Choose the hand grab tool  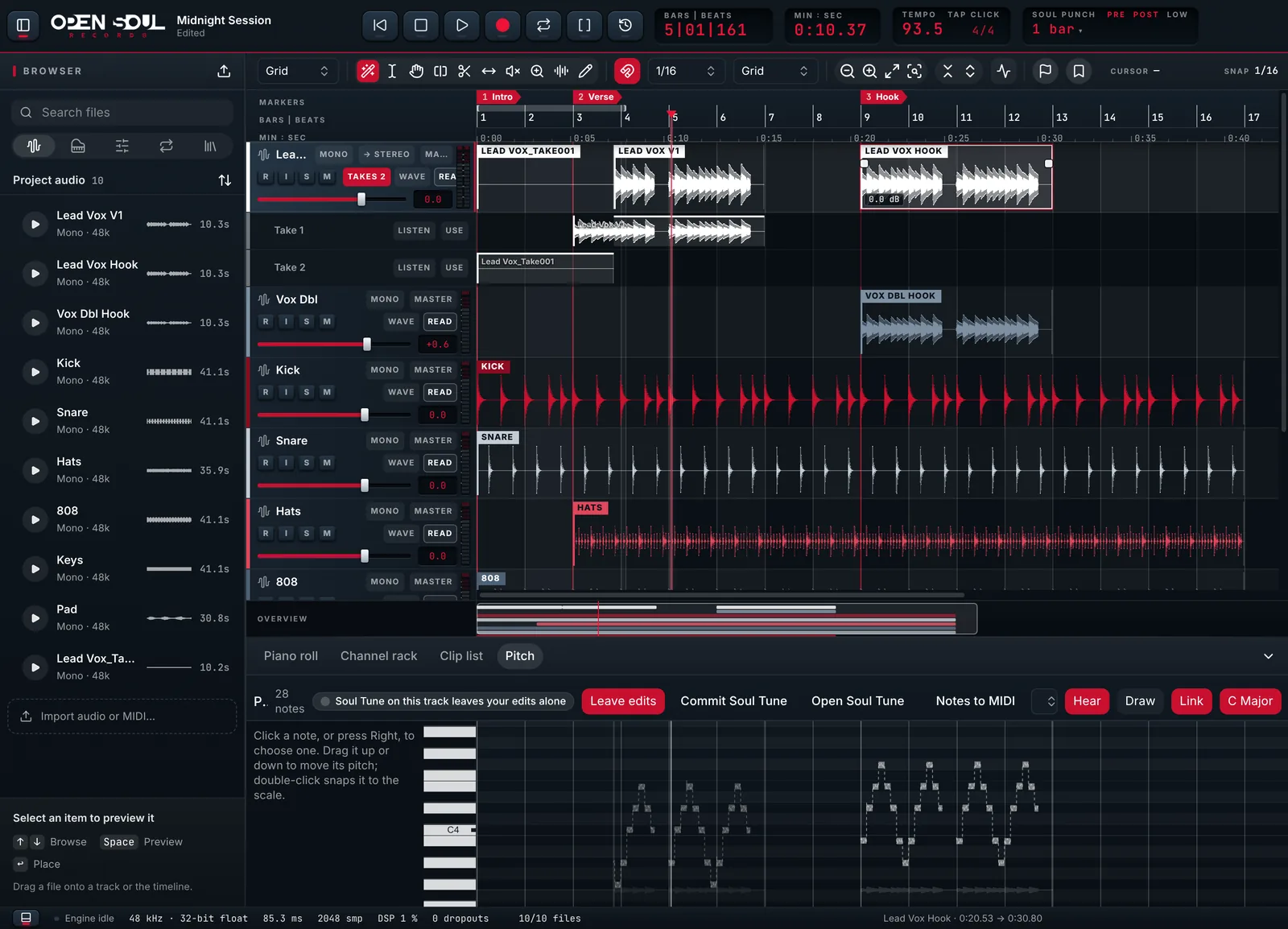[416, 71]
